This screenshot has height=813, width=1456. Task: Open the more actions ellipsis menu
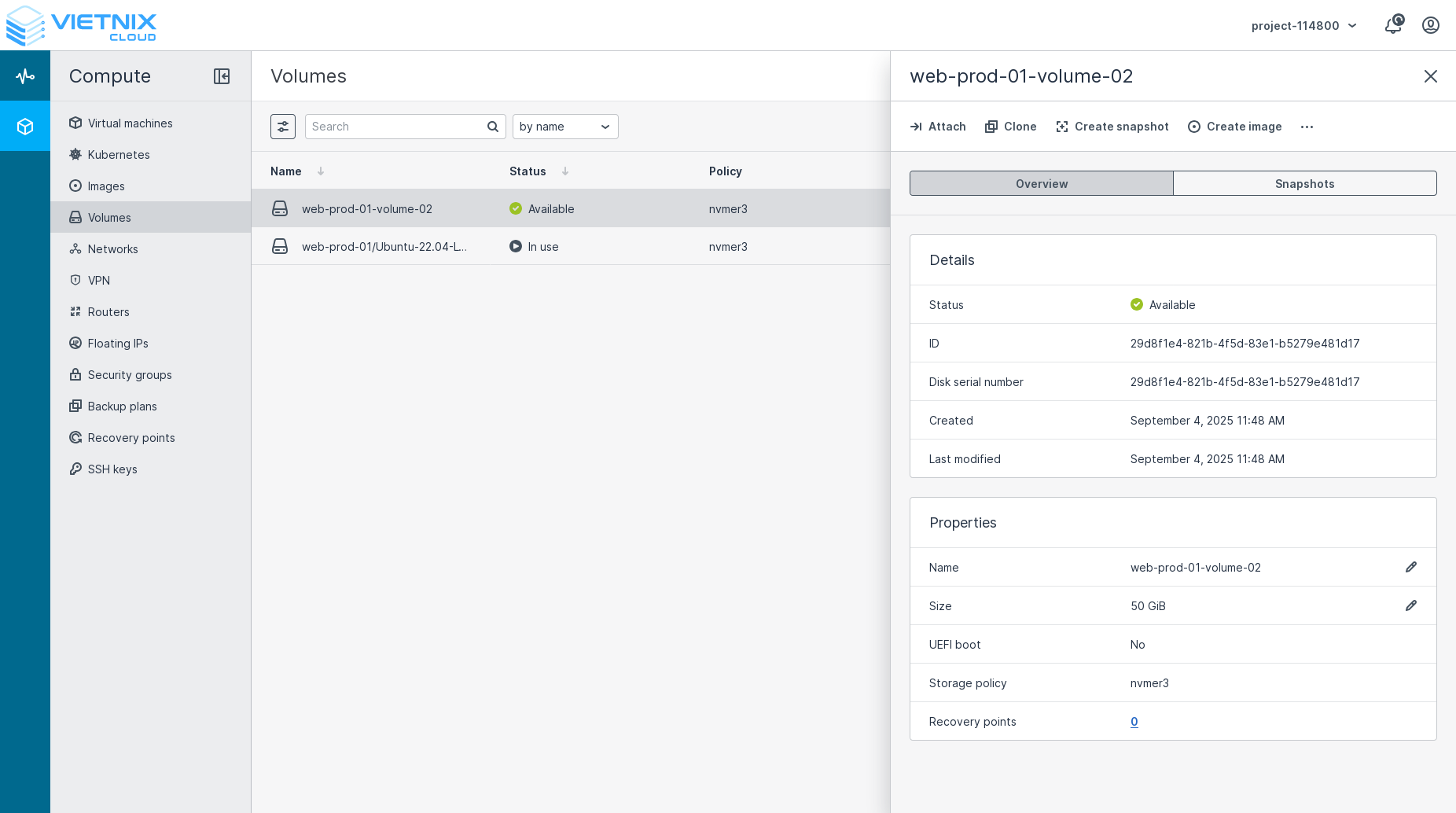(x=1307, y=127)
